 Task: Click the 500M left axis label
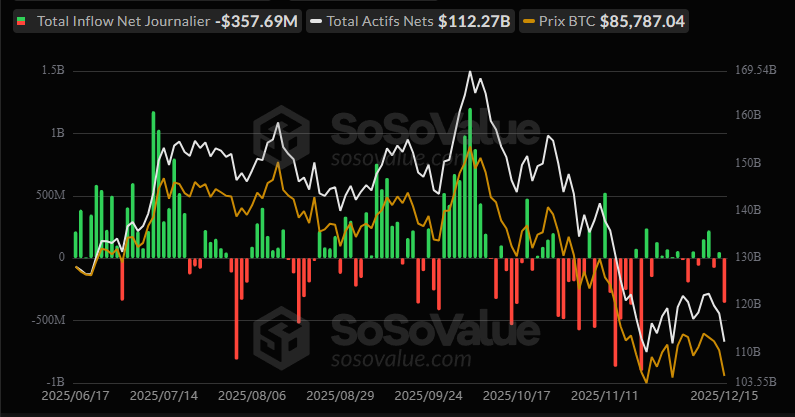click(50, 195)
